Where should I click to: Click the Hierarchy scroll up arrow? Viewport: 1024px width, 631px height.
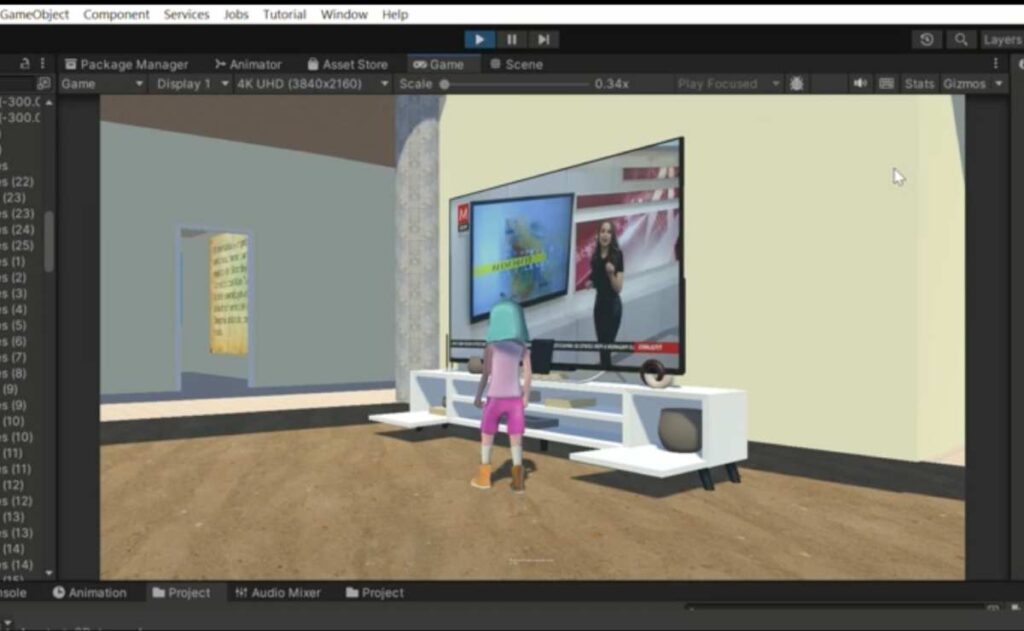coord(49,103)
